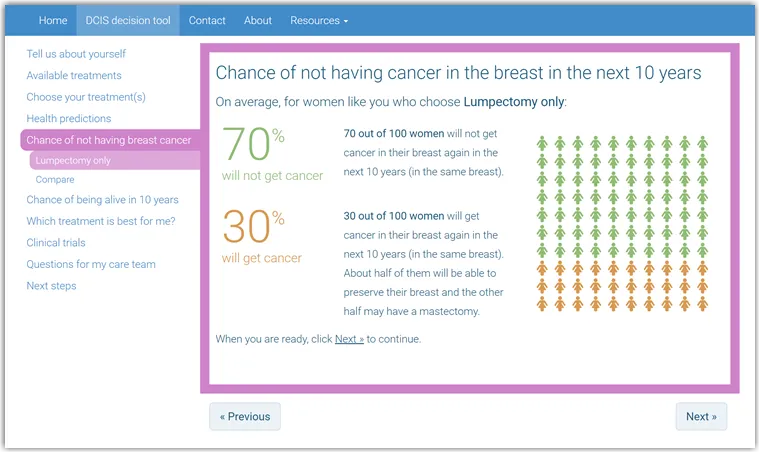Go to Available treatments
The image size is (760, 453).
pyautogui.click(x=74, y=76)
